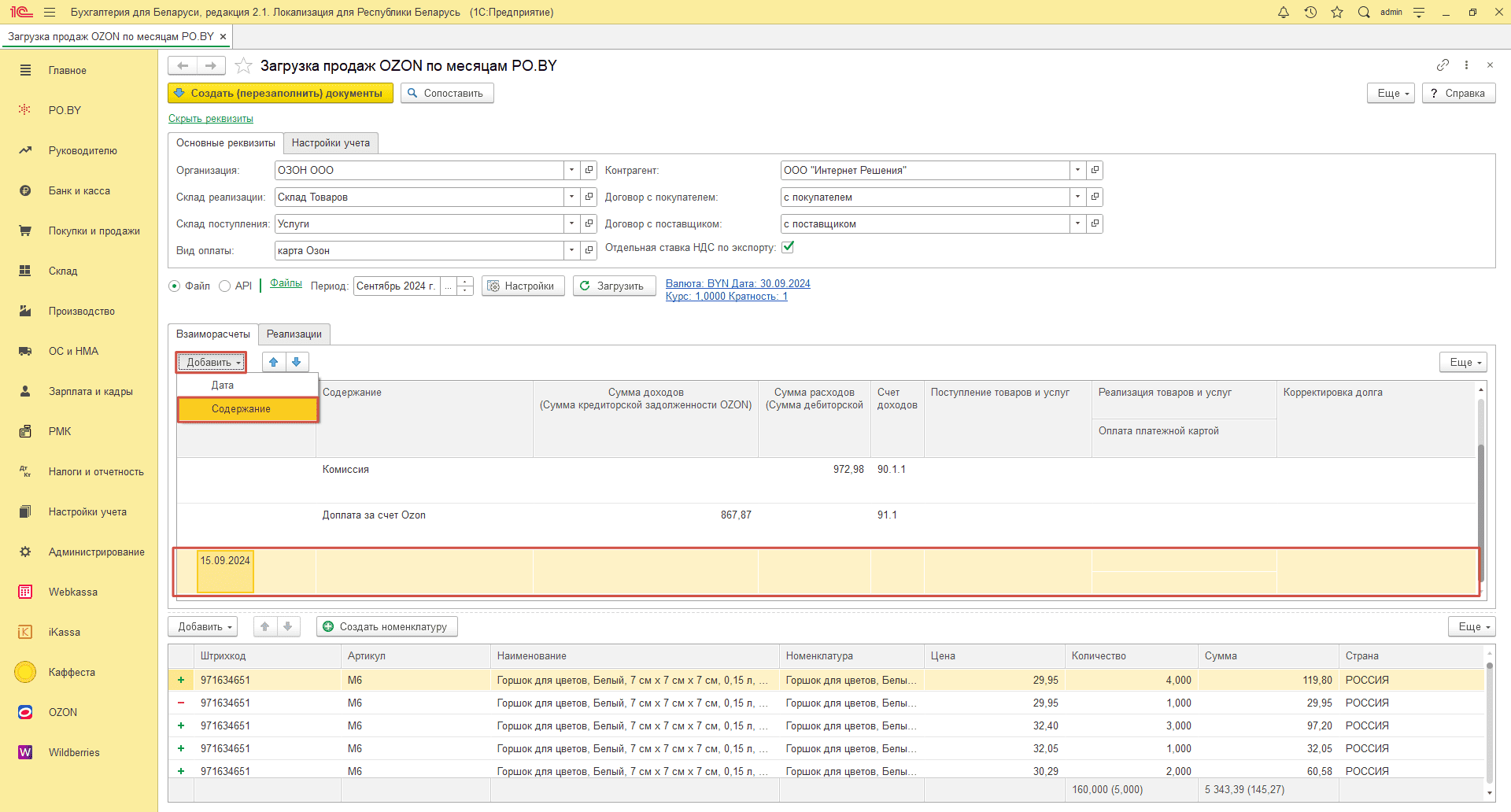
Task: Click Сопоставить button
Action: (447, 93)
